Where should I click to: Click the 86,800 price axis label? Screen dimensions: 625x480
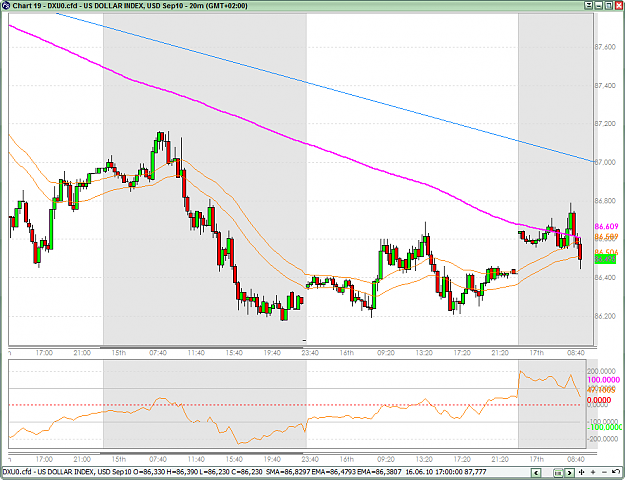(x=605, y=201)
